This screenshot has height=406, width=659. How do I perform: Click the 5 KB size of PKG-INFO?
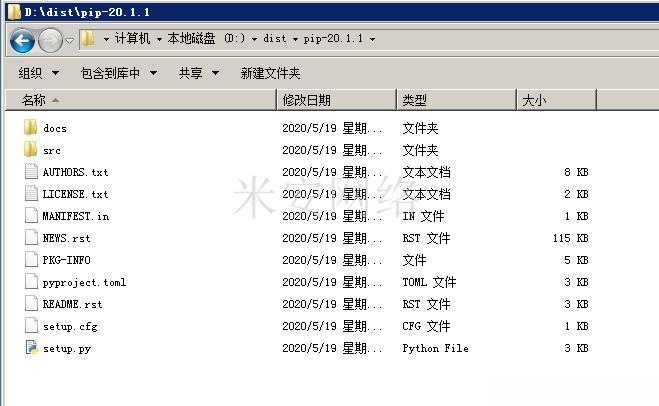pos(576,260)
